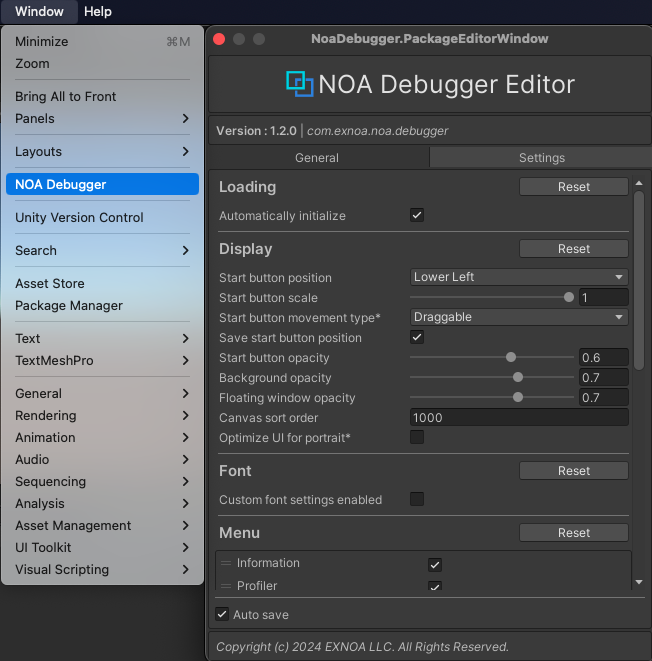The height and width of the screenshot is (661, 652).
Task: Enable Optimize UI for portrait
Action: (417, 437)
